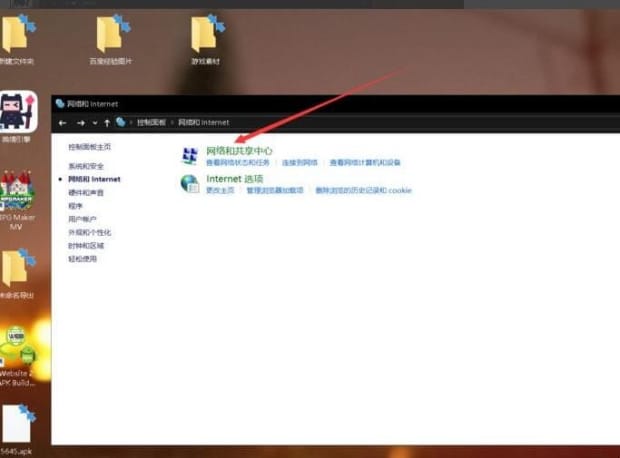Open the Internet 选项 globe icon

tap(189, 183)
